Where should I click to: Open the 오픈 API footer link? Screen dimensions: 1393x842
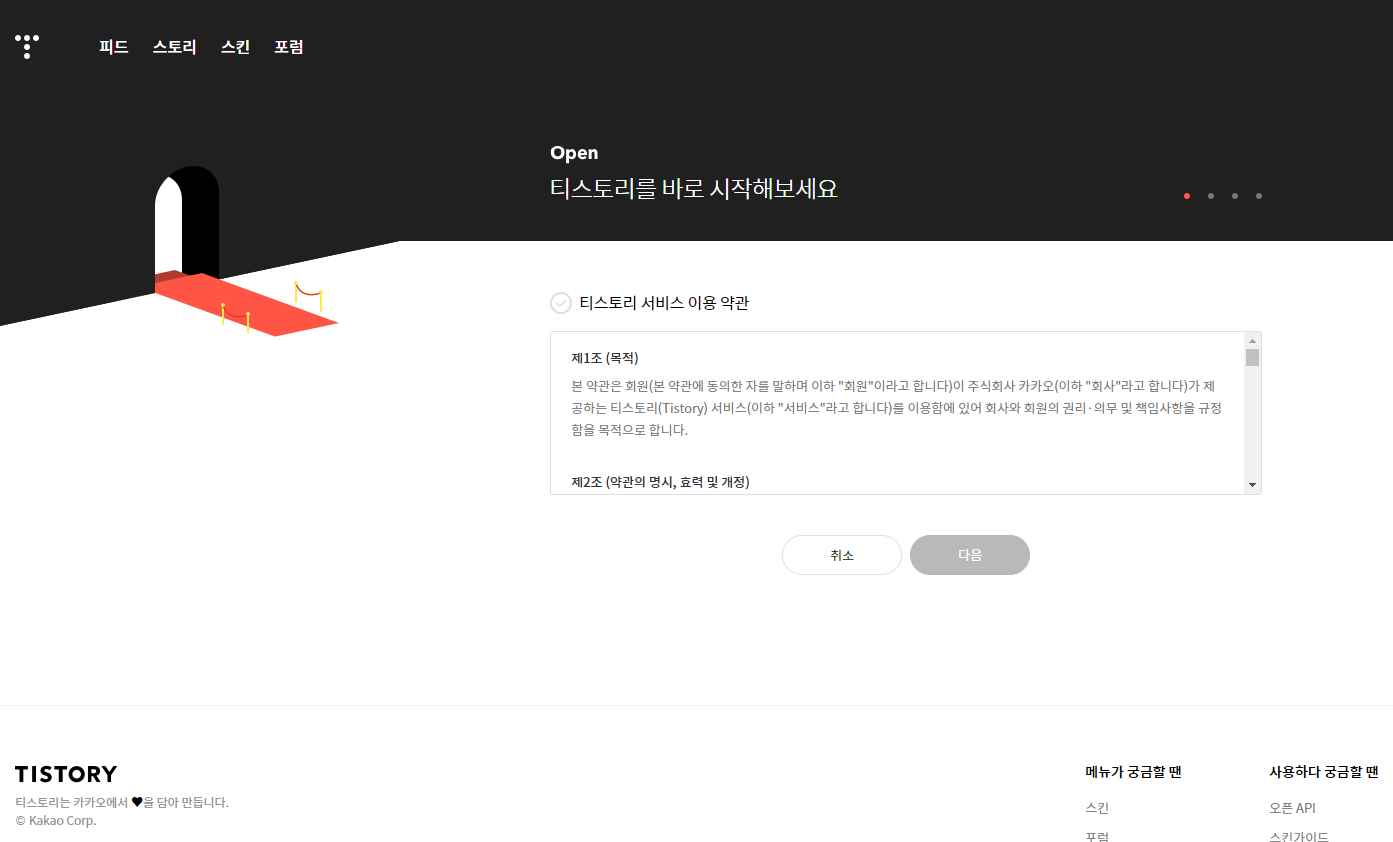(1292, 808)
